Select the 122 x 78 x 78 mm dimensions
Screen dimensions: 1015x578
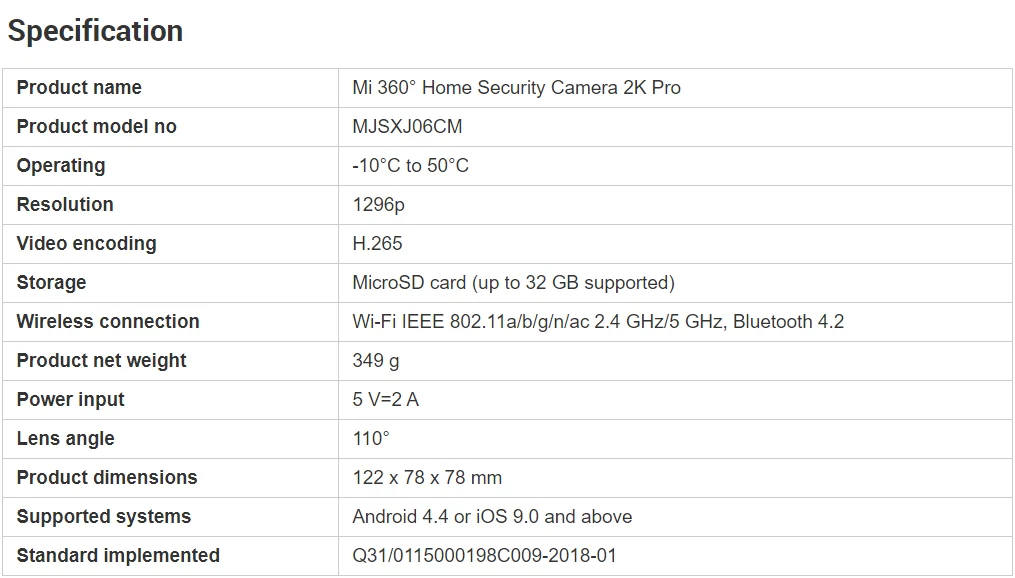[427, 478]
